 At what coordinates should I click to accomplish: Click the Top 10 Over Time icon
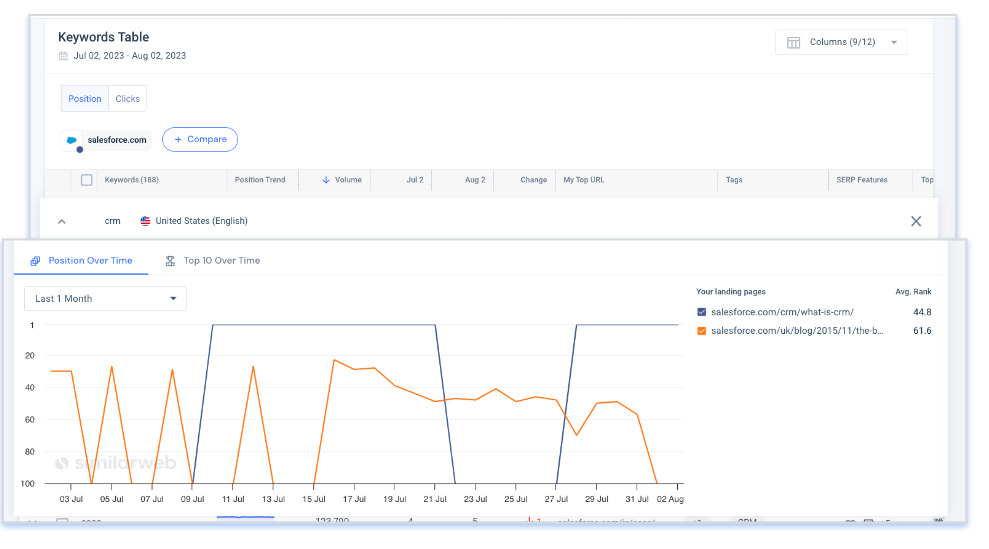pyautogui.click(x=170, y=261)
